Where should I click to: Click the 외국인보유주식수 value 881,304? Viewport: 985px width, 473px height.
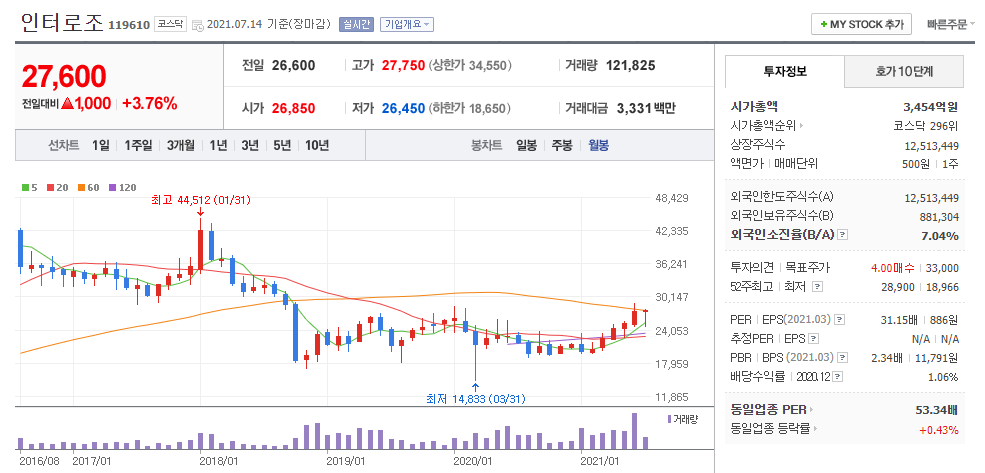pos(939,217)
